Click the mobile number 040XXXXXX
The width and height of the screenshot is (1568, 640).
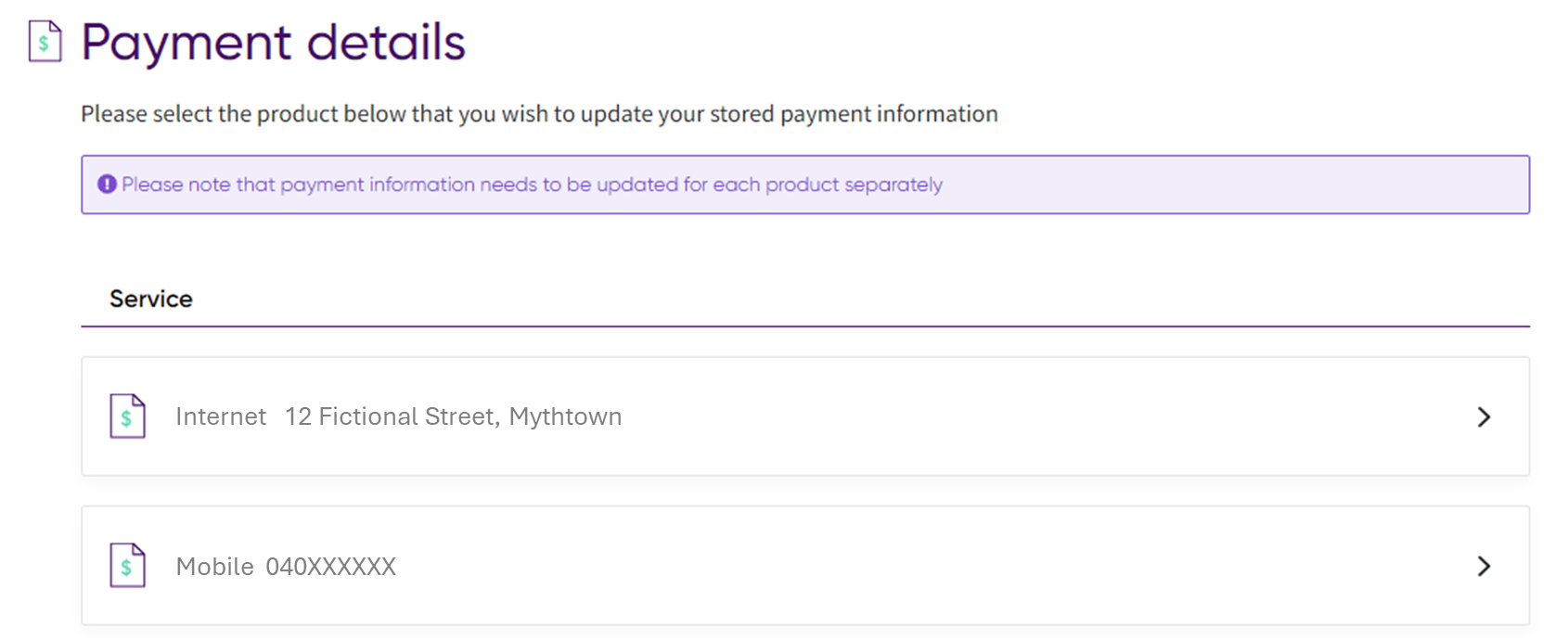click(330, 567)
